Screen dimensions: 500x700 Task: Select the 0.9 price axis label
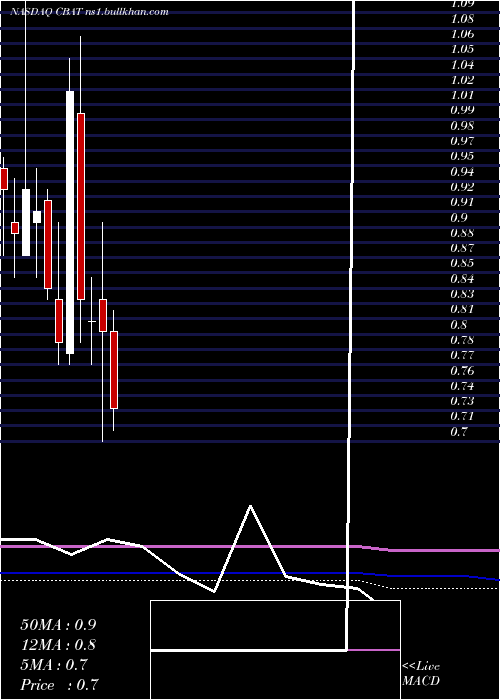click(460, 218)
